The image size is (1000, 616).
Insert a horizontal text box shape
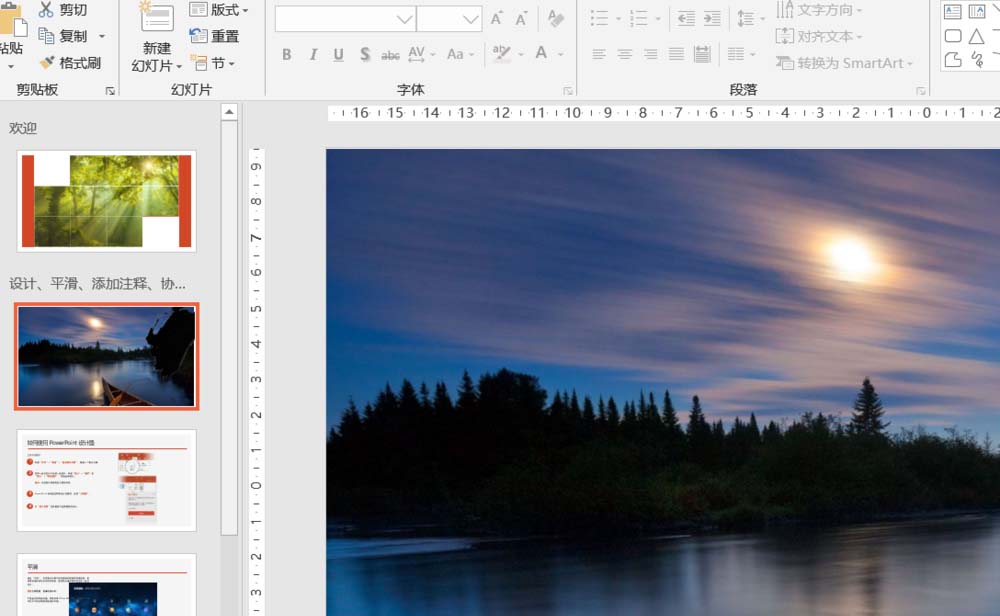coord(953,11)
